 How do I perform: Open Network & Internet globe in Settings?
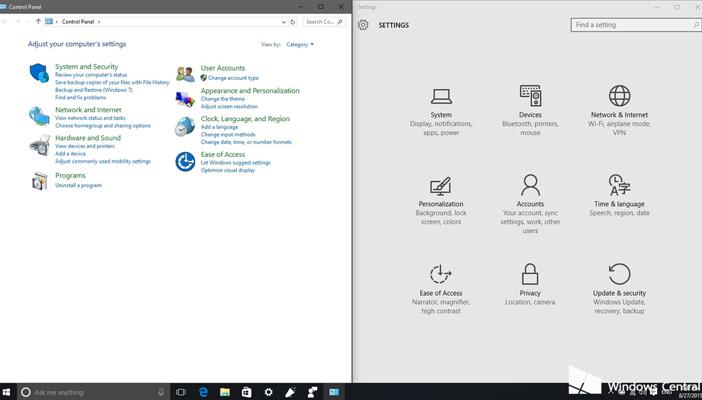click(x=619, y=96)
